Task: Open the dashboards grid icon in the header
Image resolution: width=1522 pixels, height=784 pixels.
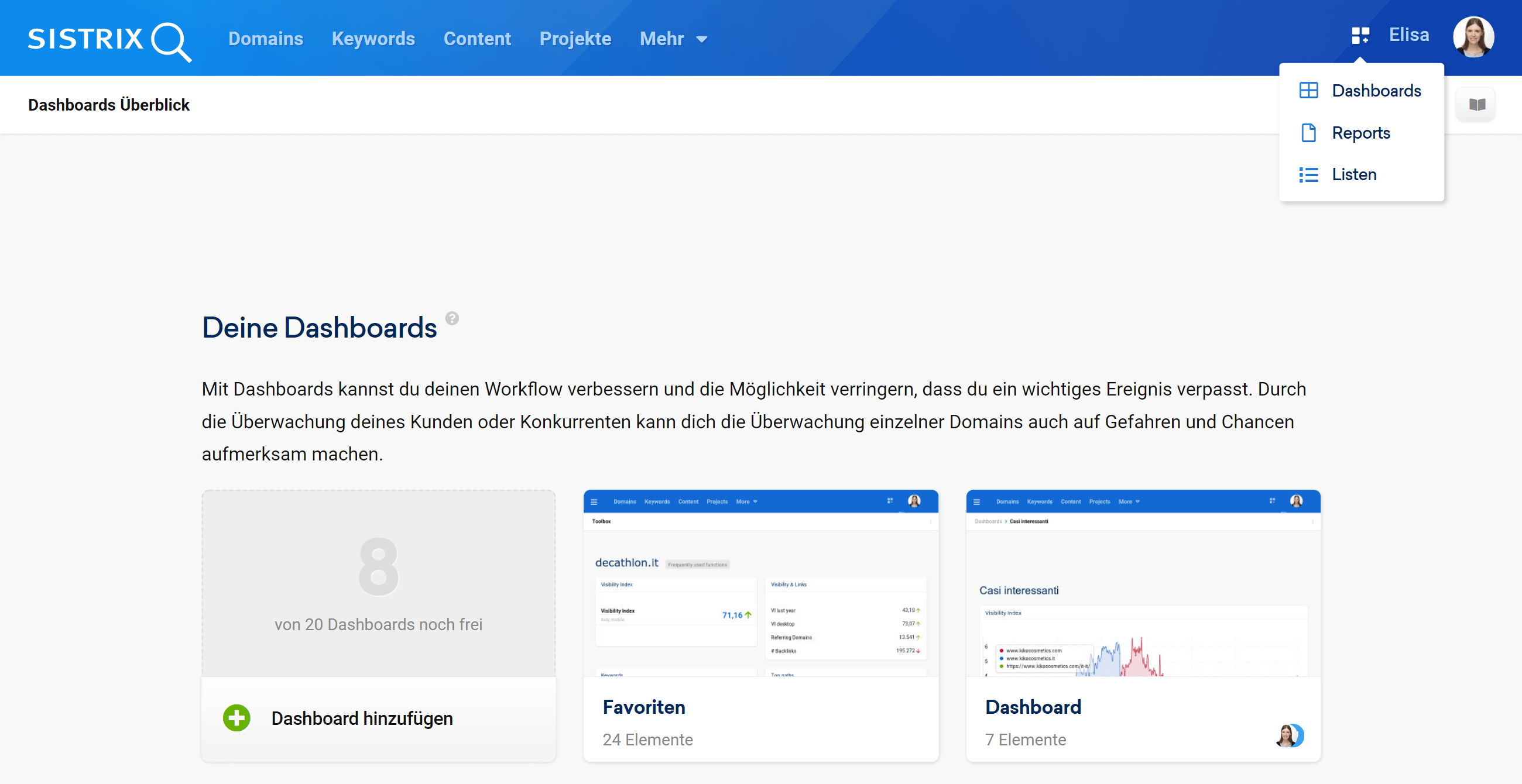Action: [x=1360, y=36]
